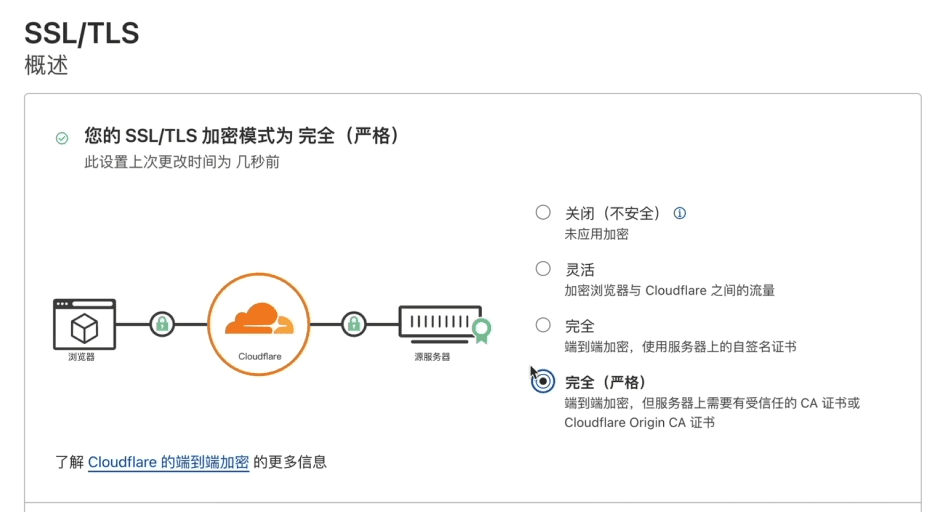Click the green certificate ribbon badge
Viewport: 940px width, 512px height.
[x=481, y=330]
